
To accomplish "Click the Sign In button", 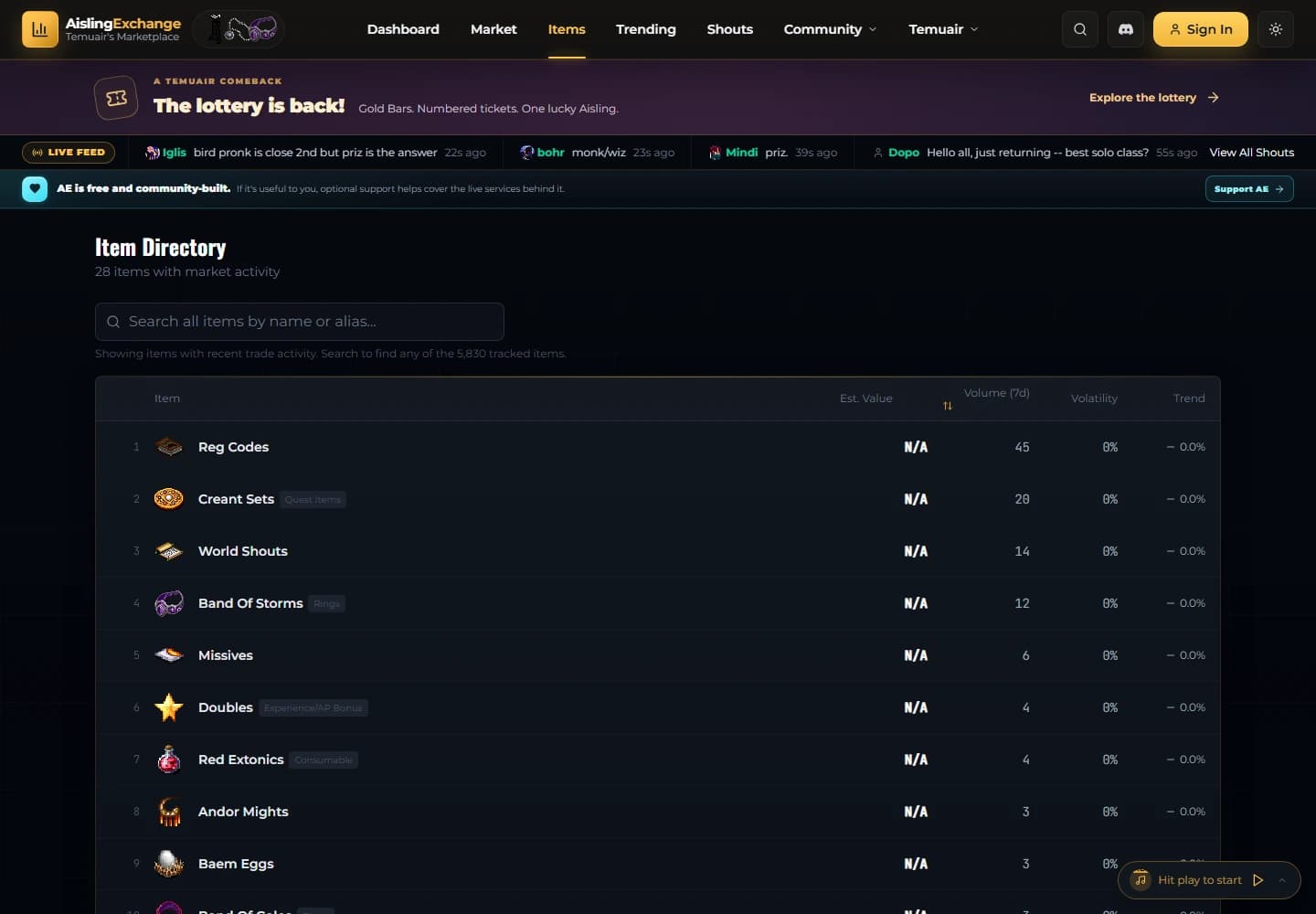I will pos(1201,29).
